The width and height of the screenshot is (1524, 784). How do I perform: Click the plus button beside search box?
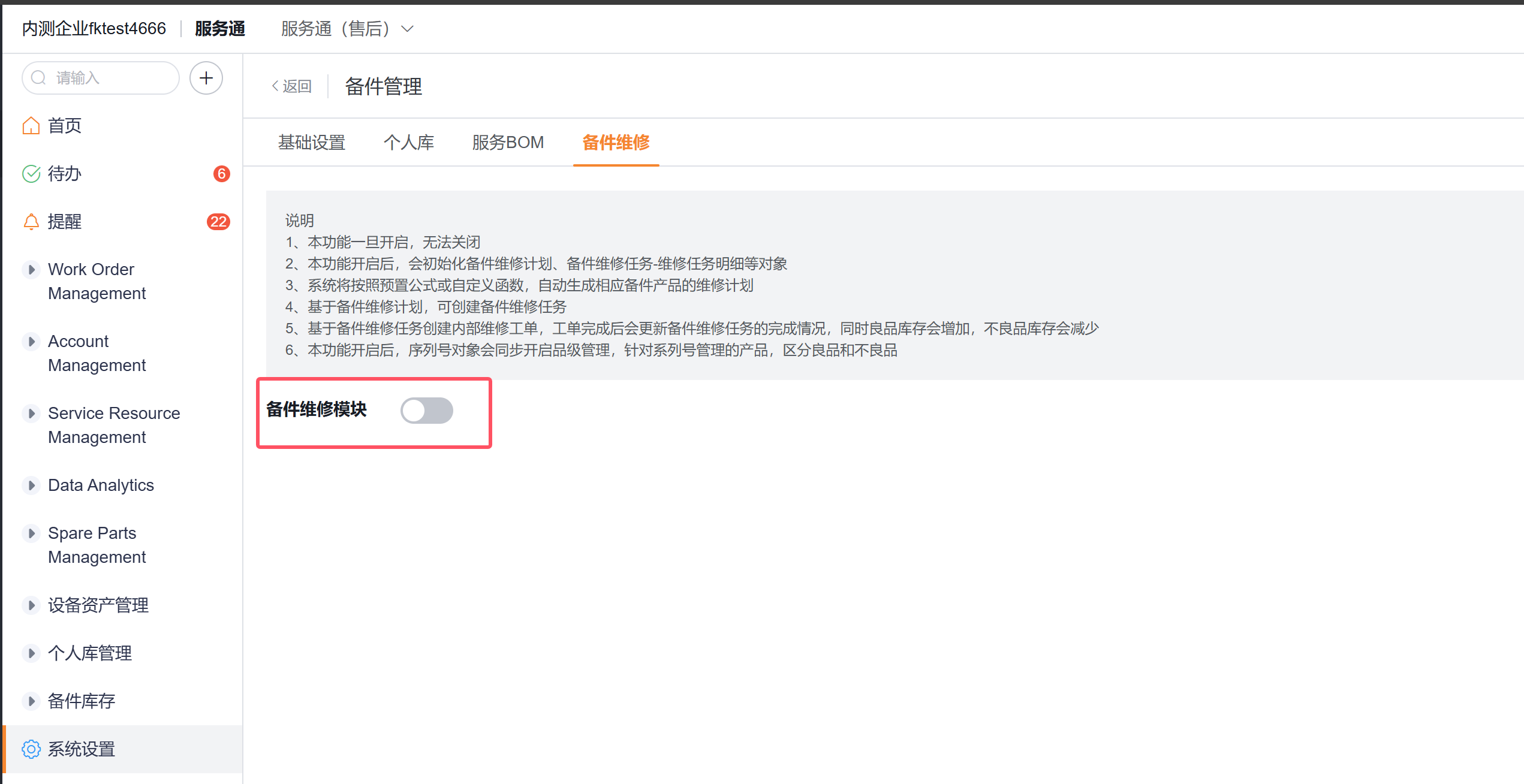[x=206, y=78]
